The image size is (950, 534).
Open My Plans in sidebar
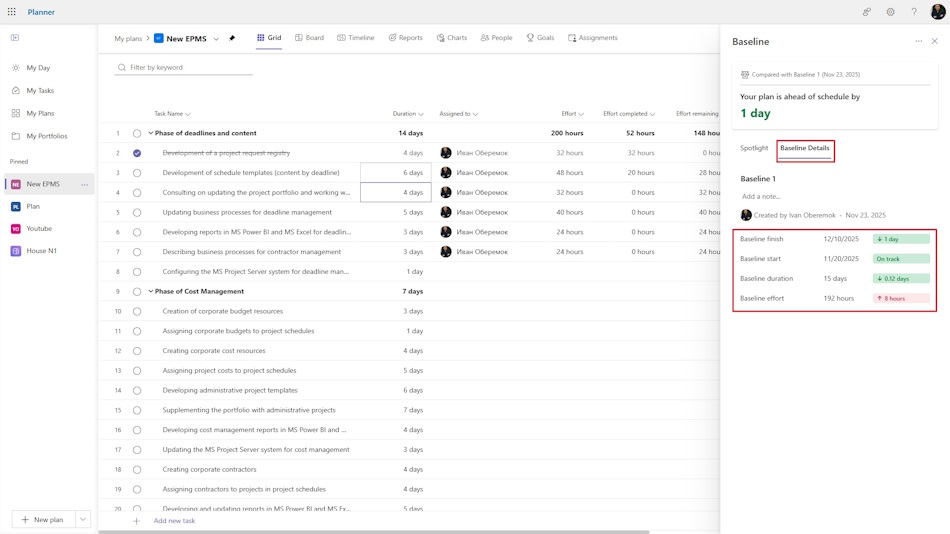coord(40,113)
